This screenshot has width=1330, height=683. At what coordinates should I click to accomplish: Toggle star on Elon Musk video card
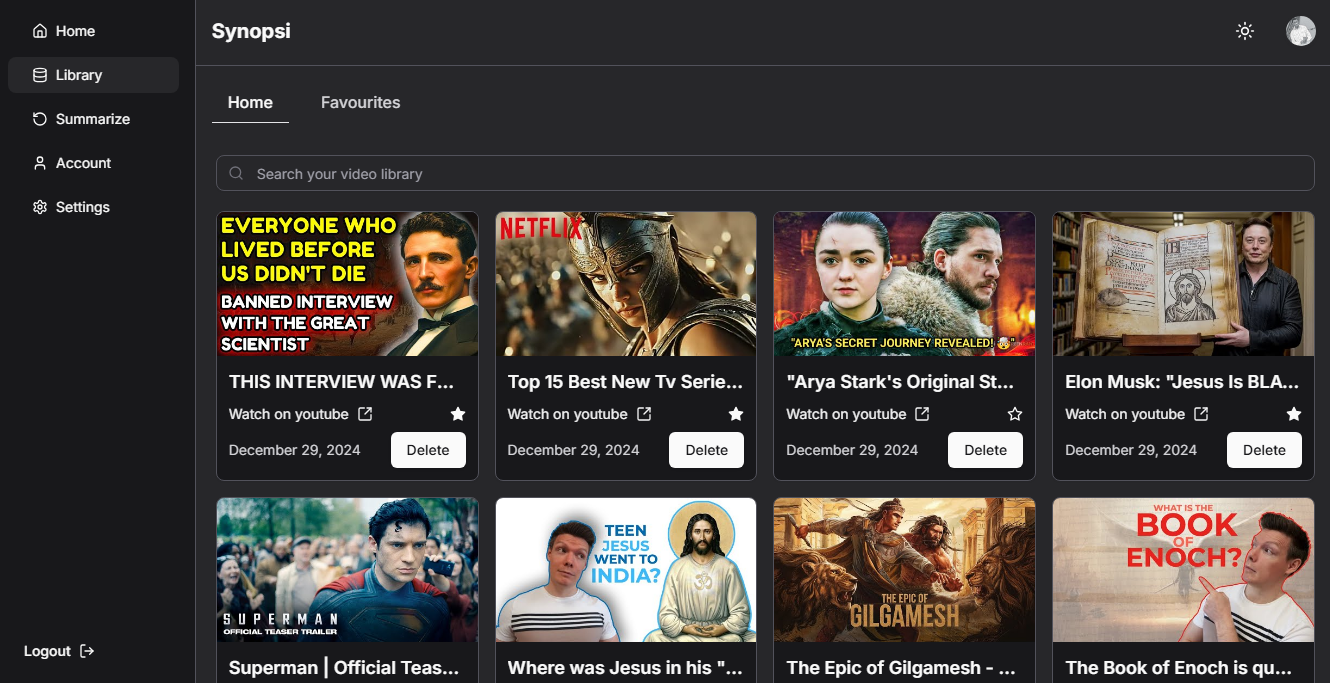point(1294,414)
